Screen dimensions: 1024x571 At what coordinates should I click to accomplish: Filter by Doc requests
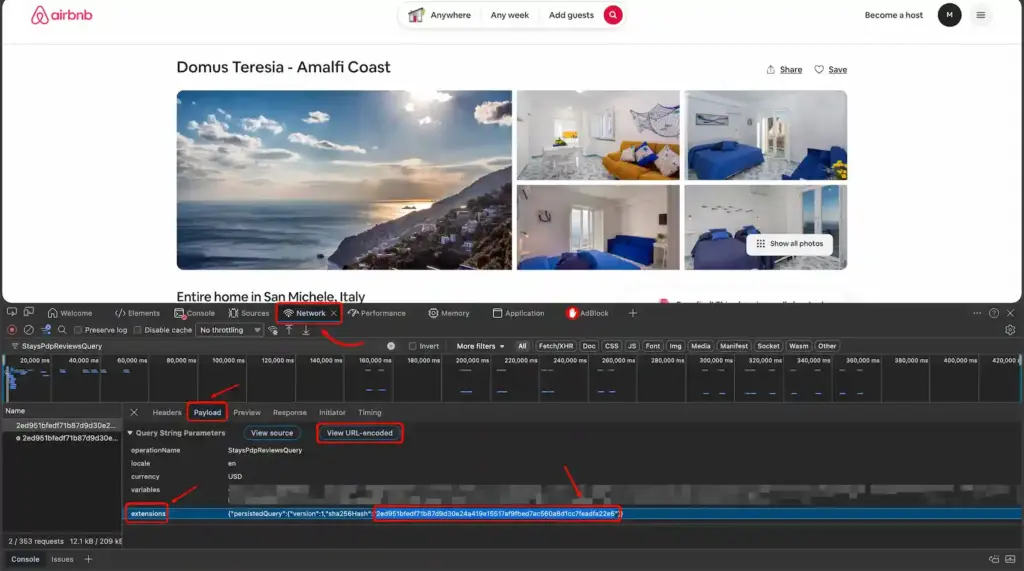click(x=589, y=346)
